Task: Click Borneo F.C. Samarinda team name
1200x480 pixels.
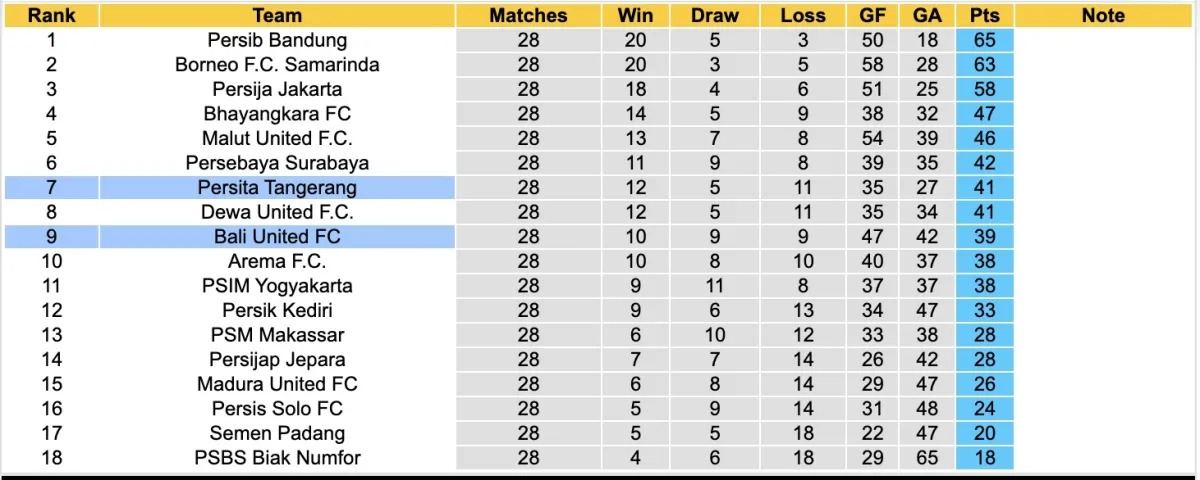Action: 277,65
